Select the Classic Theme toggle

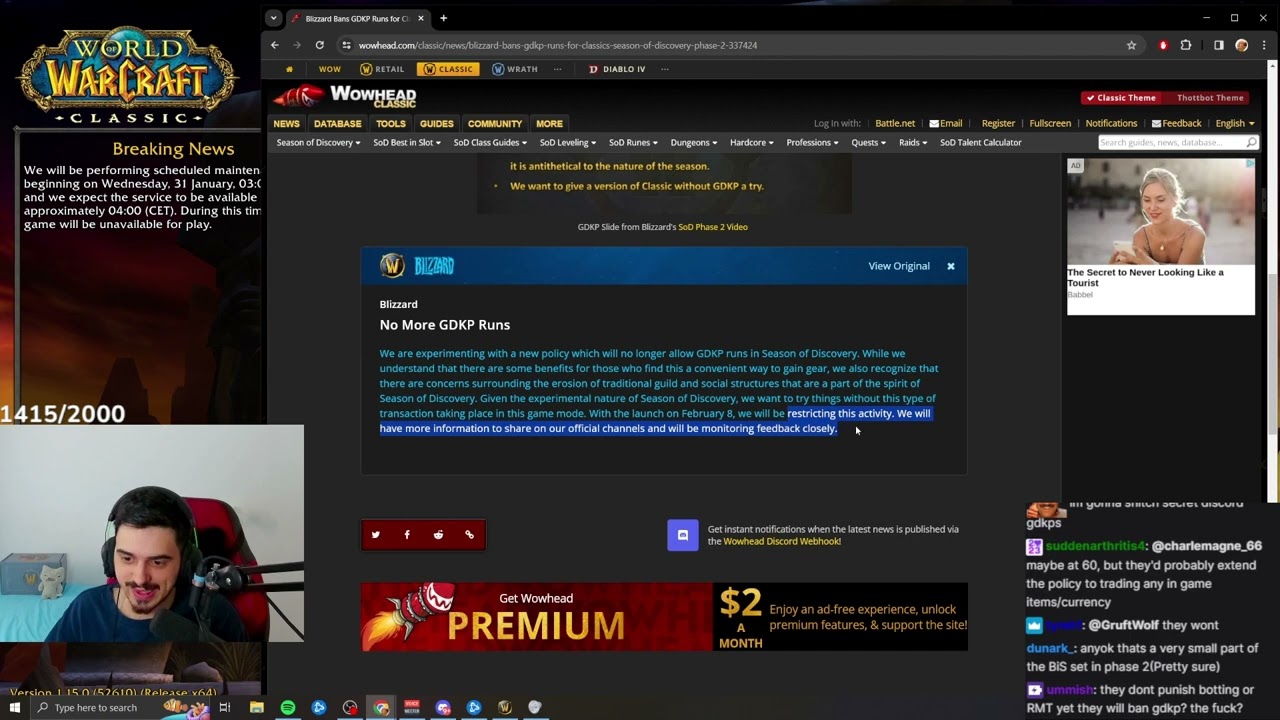pos(1120,98)
